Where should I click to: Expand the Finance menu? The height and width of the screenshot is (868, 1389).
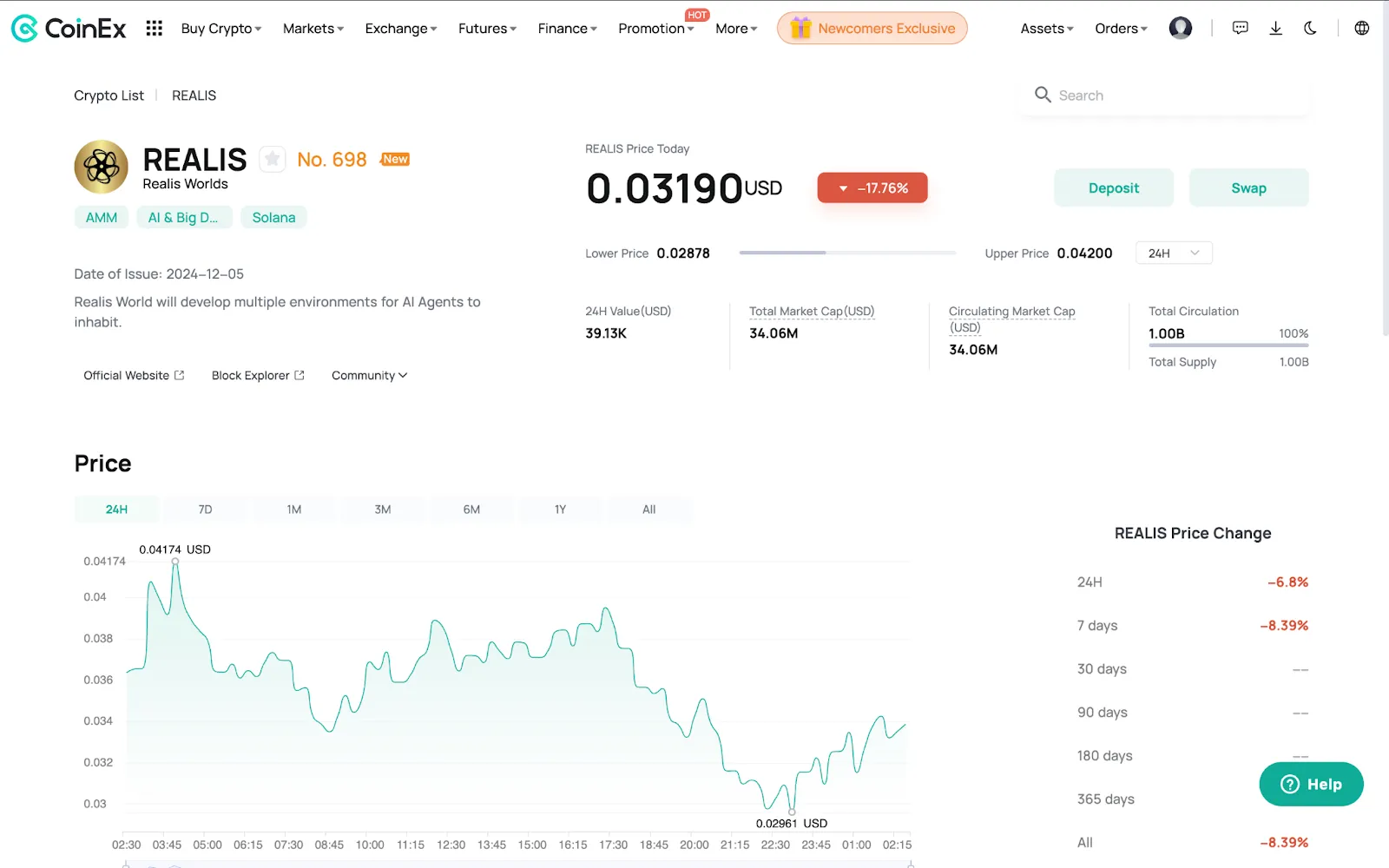(x=568, y=29)
